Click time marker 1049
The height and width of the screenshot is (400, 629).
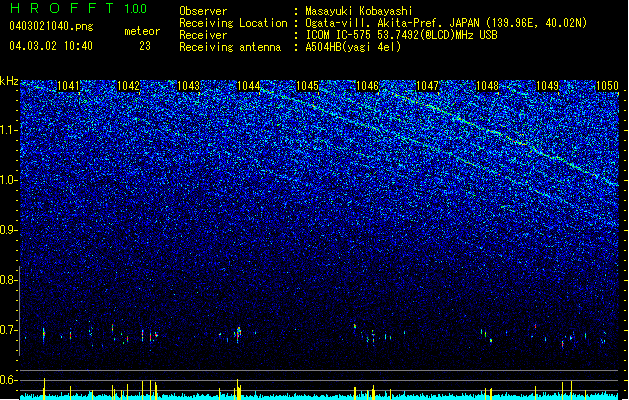pyautogui.click(x=547, y=86)
